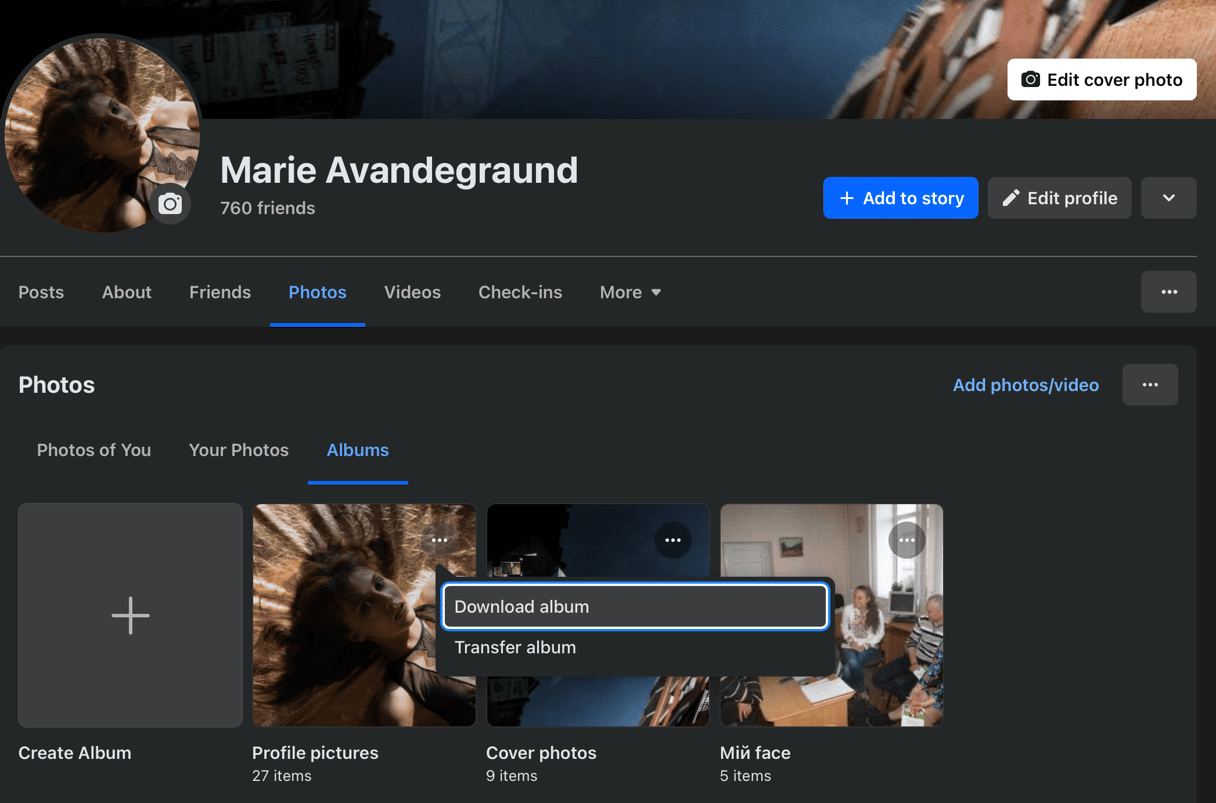The image size is (1216, 803).
Task: Click Edit cover photo button
Action: click(1101, 80)
